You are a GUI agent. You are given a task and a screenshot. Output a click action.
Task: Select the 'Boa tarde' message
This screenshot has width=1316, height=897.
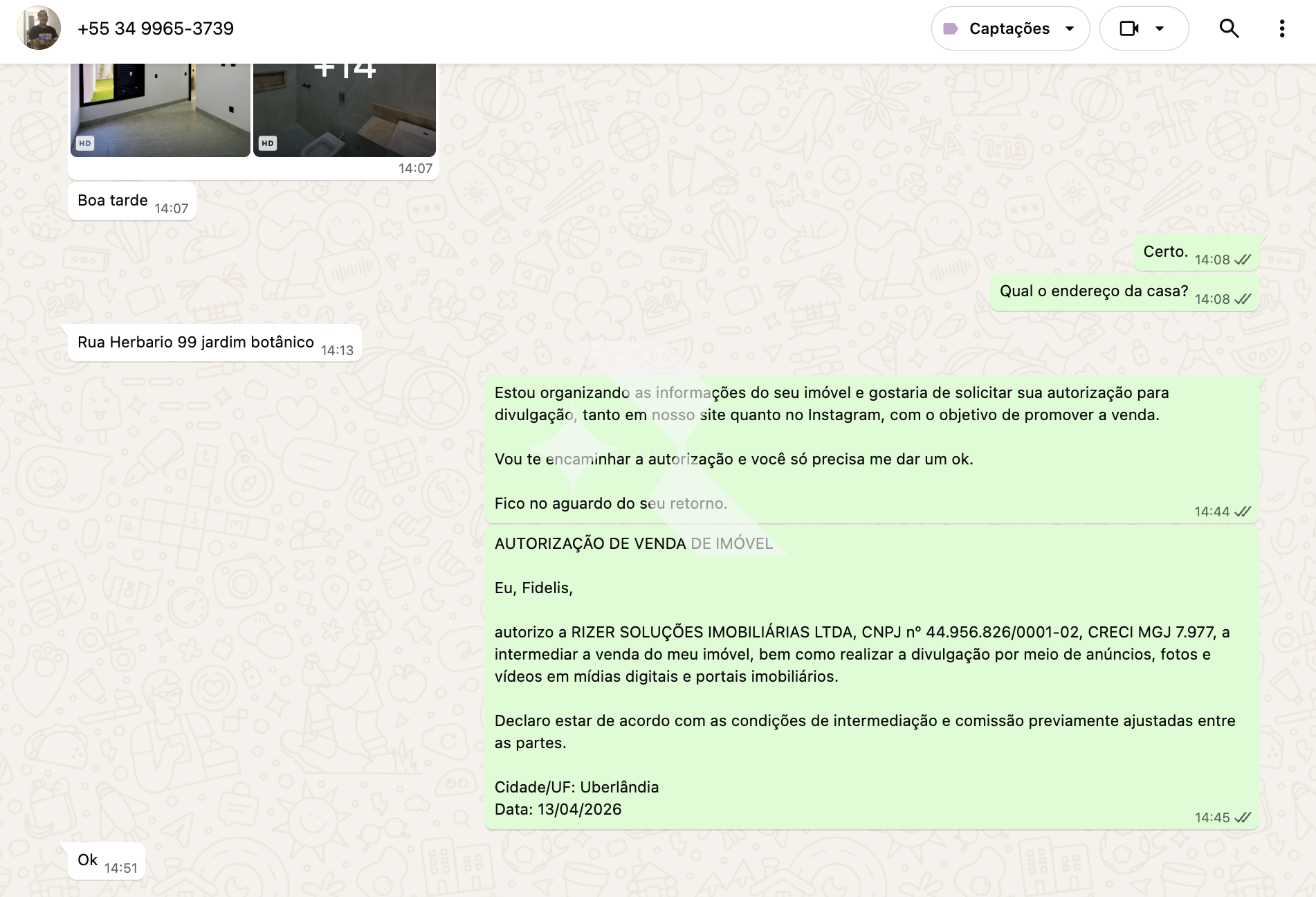coord(113,201)
